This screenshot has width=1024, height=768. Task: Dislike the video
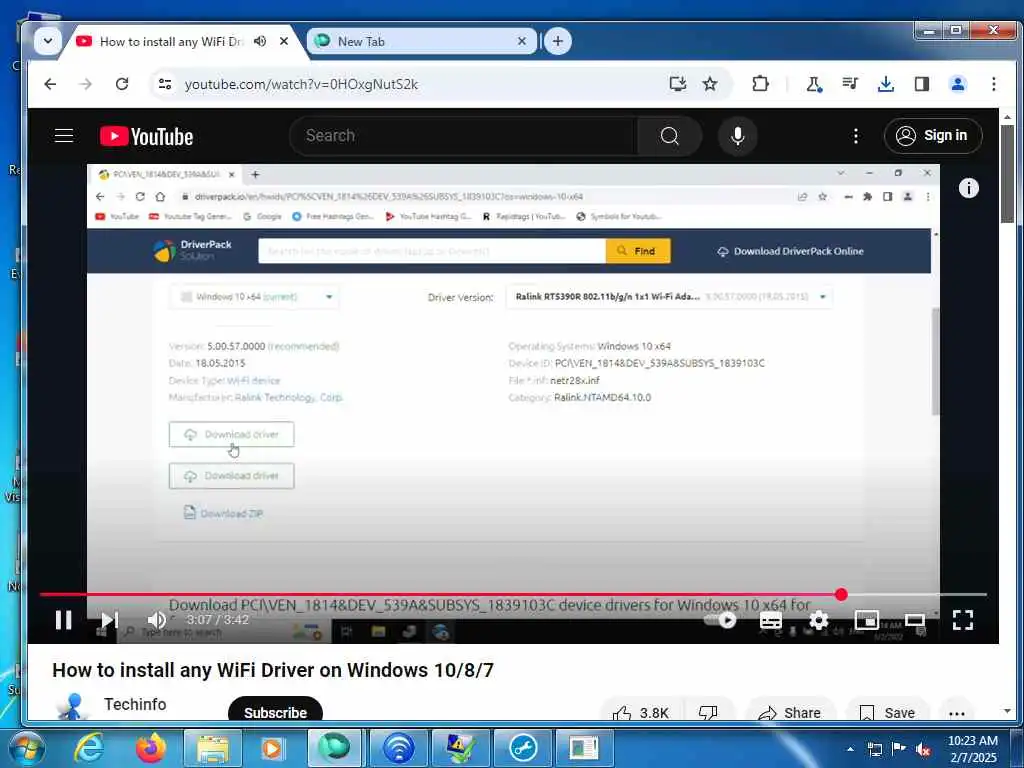coord(708,712)
